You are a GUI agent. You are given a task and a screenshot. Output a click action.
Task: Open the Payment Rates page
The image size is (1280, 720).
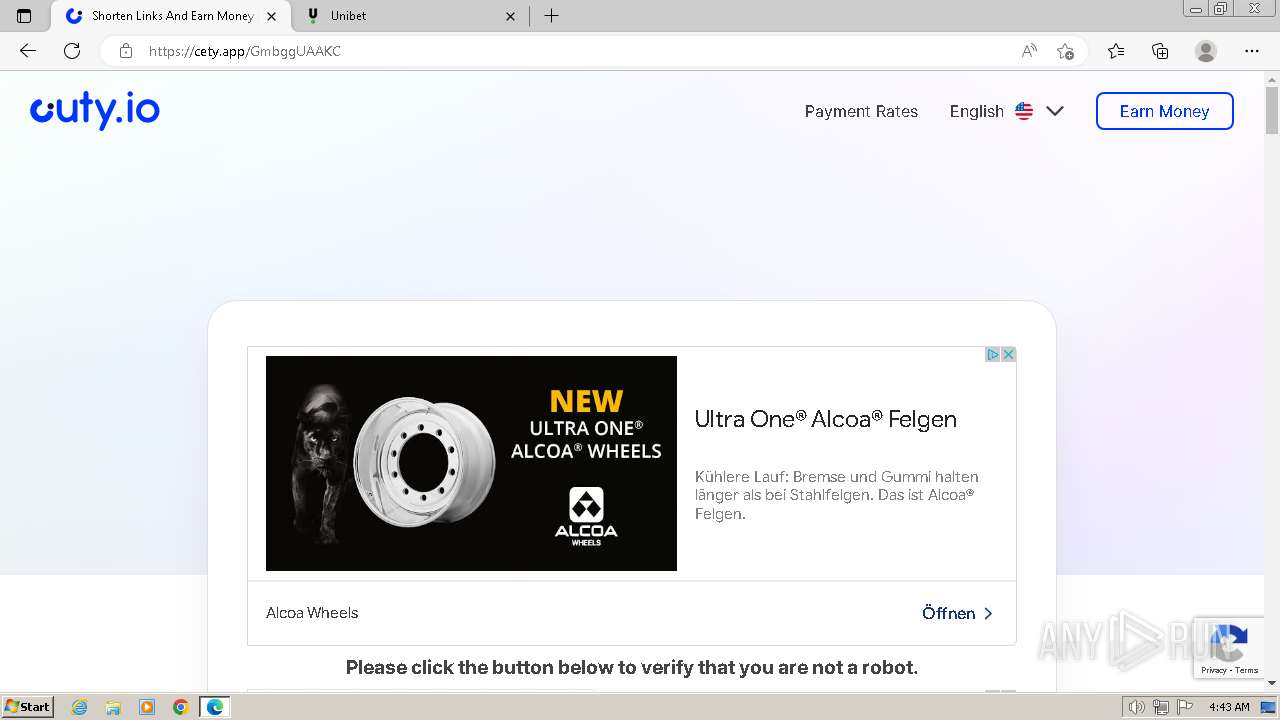pyautogui.click(x=861, y=111)
